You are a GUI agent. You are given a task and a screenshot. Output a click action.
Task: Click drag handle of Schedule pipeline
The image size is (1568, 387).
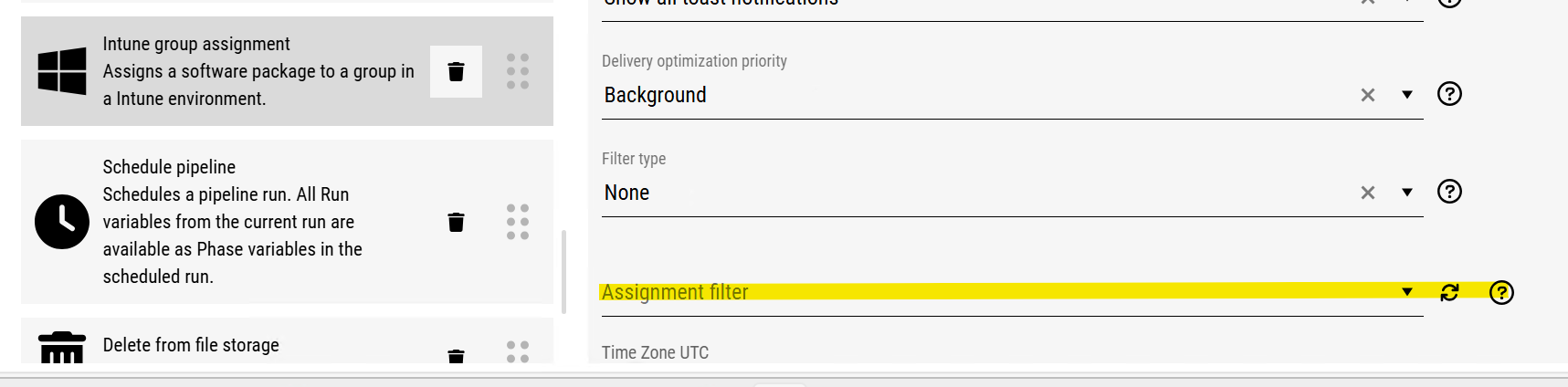518,222
